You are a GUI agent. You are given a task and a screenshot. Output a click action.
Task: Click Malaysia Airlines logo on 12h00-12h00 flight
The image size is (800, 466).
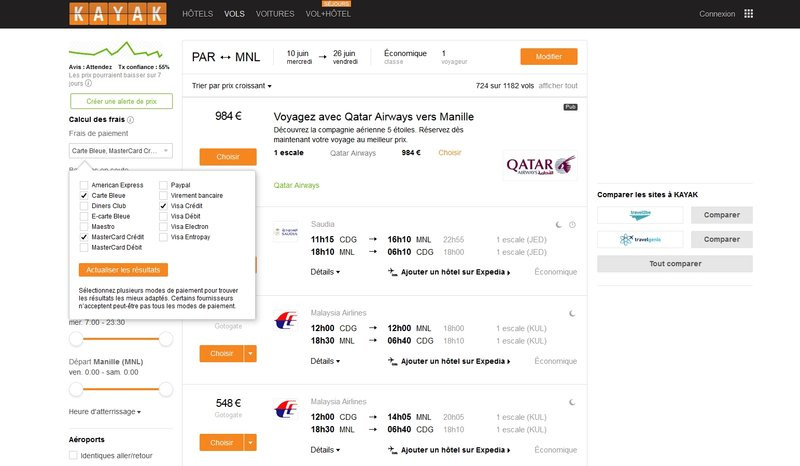[x=286, y=321]
